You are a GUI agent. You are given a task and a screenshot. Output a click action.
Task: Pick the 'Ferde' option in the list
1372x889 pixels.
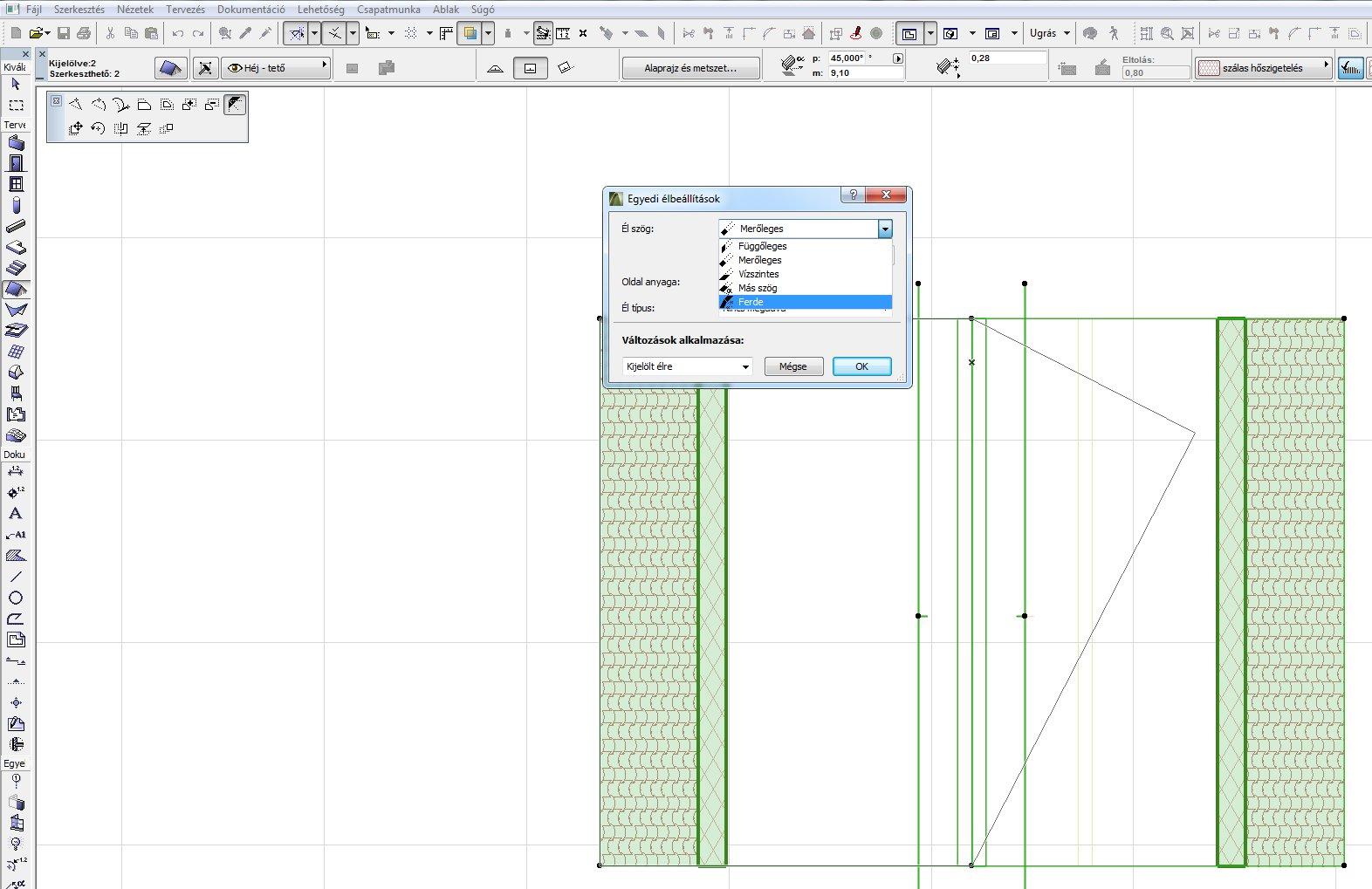pos(751,302)
